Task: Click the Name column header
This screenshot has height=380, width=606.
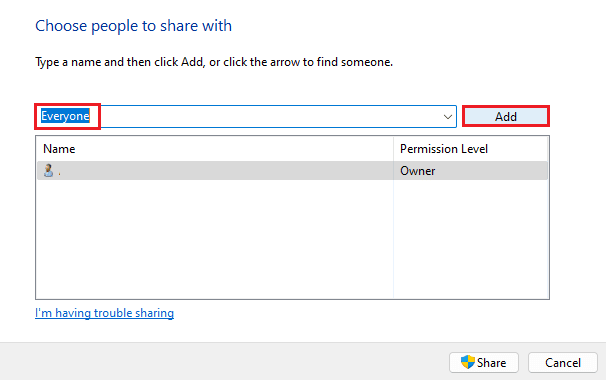Action: (x=214, y=149)
